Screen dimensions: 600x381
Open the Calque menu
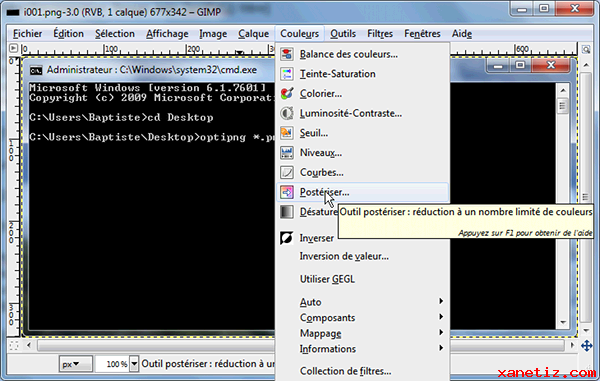pos(253,34)
